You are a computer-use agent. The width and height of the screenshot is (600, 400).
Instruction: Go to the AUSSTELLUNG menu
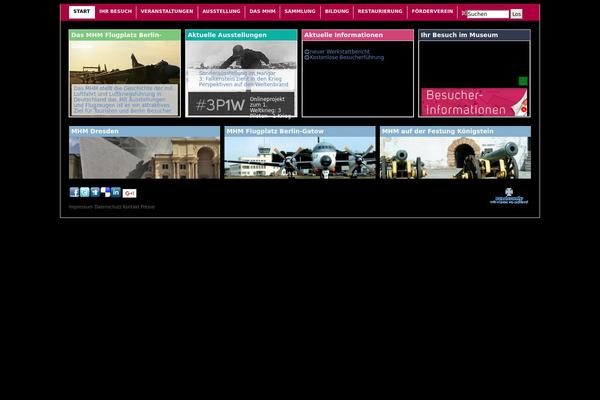[221, 11]
